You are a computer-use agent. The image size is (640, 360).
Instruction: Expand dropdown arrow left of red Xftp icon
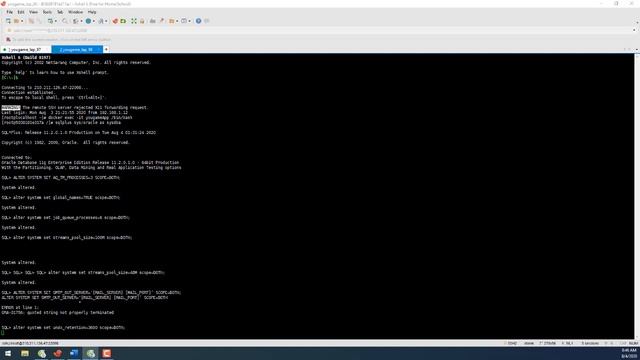(106, 21)
